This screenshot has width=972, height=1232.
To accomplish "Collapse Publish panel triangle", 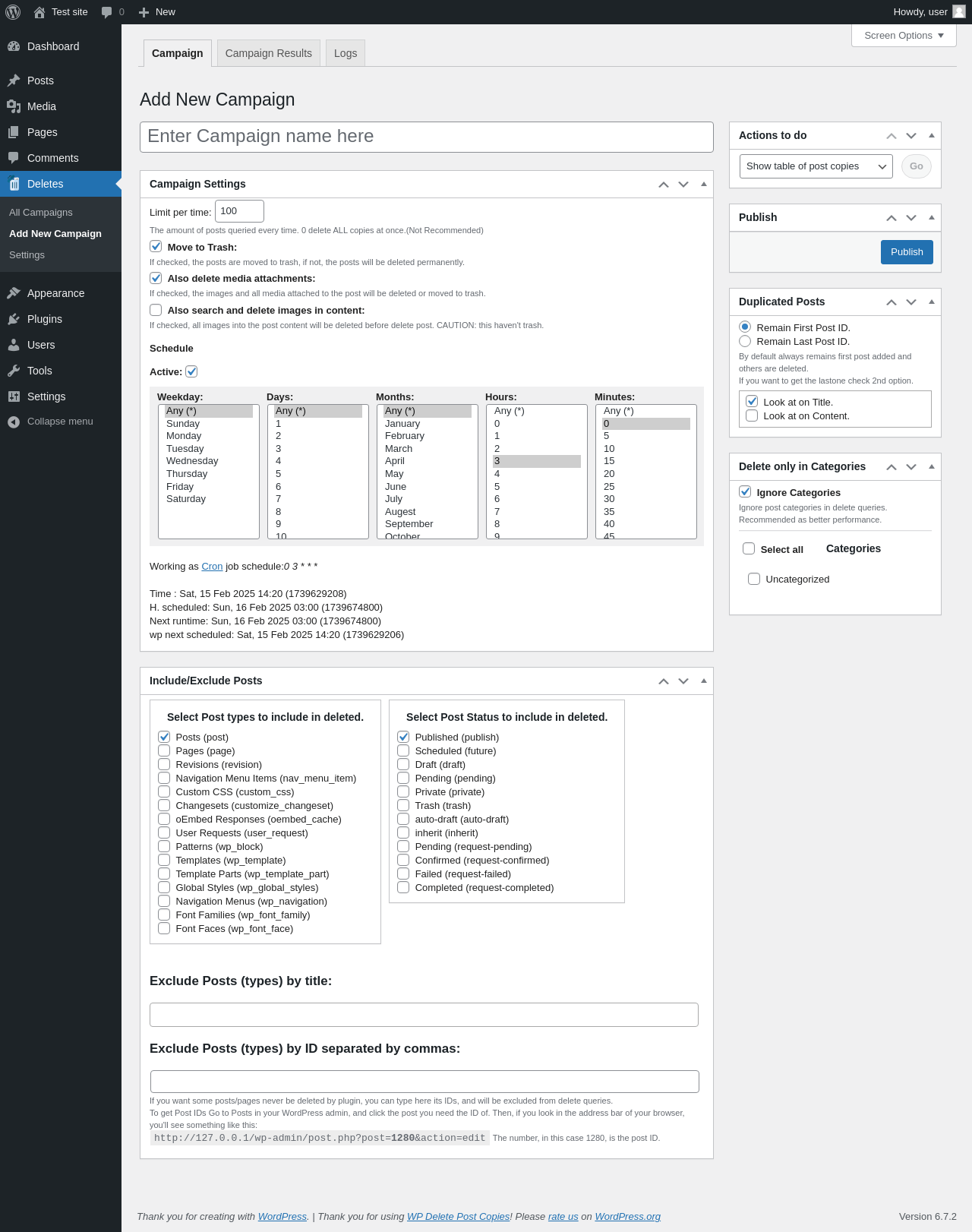I will (932, 217).
